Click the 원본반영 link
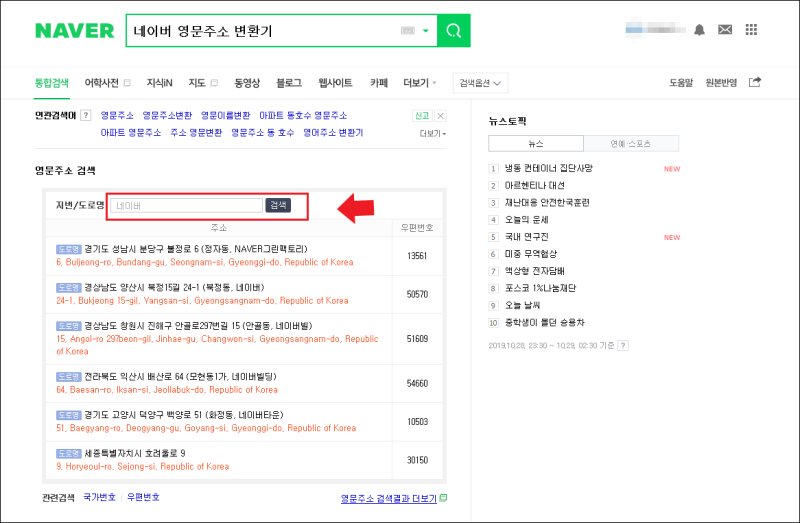The height and width of the screenshot is (523, 800). click(x=721, y=83)
